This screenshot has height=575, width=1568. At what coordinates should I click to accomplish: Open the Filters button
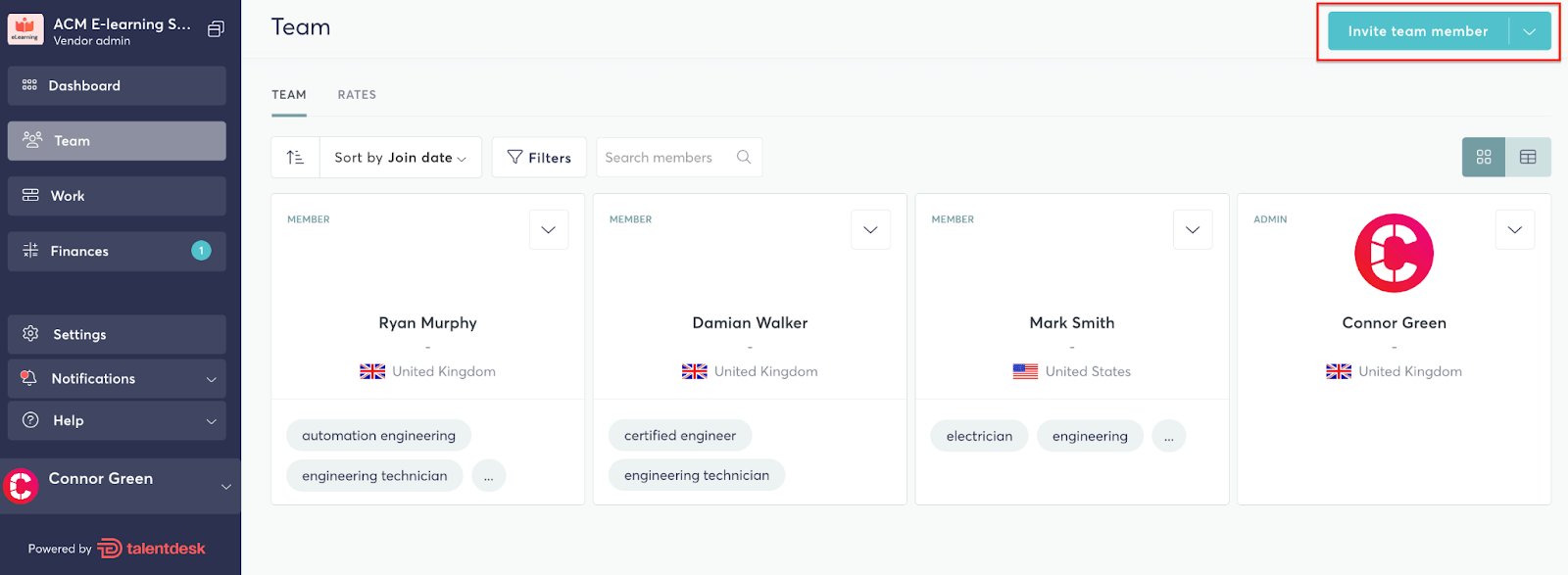pyautogui.click(x=539, y=158)
